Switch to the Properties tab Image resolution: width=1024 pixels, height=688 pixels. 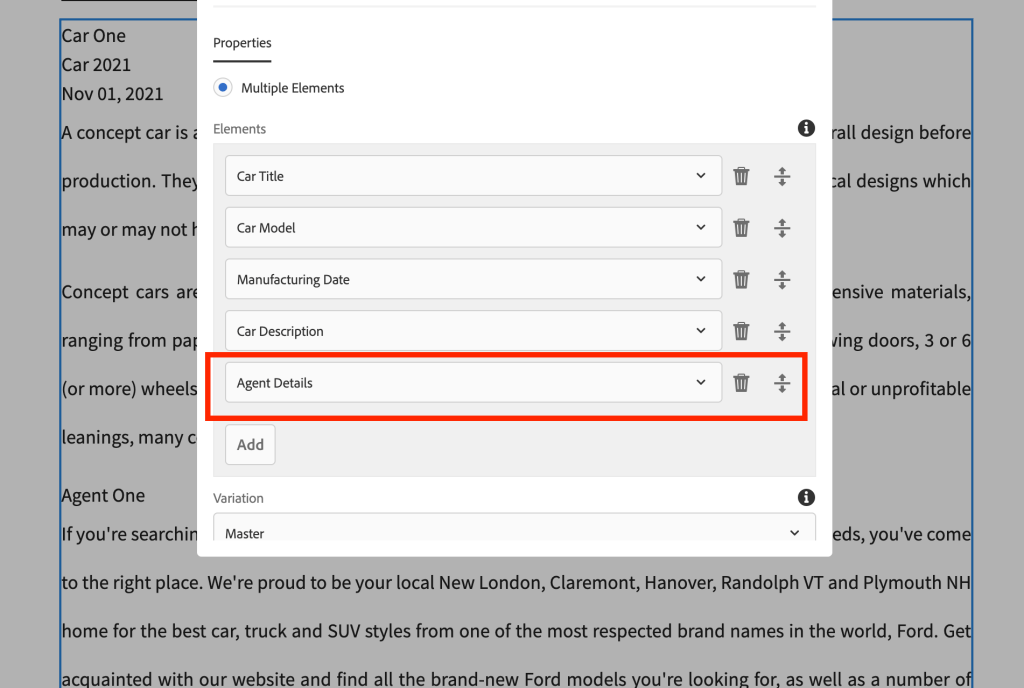(242, 43)
